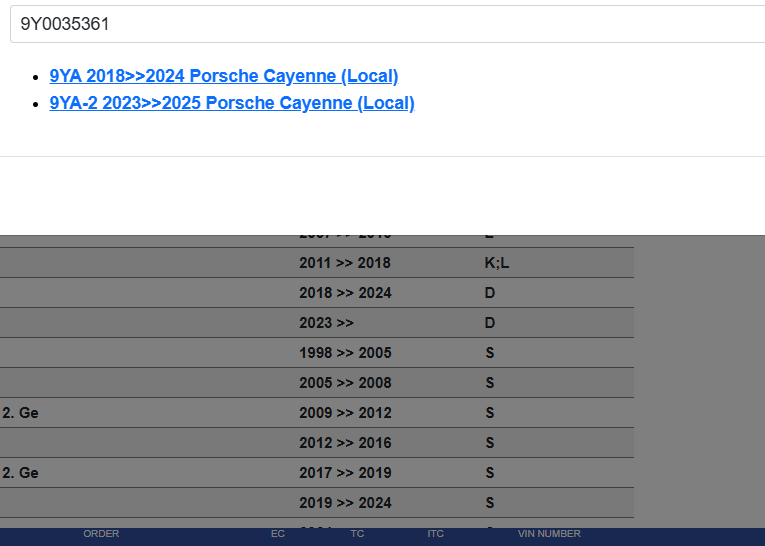Viewport: 765px width, 546px height.
Task: Select the 2017 >> 2019 year cell
Action: [345, 473]
